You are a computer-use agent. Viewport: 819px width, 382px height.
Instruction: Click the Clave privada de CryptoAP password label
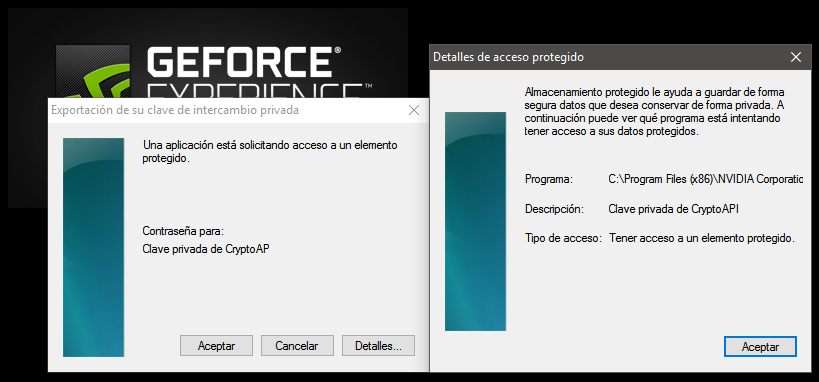pos(206,249)
